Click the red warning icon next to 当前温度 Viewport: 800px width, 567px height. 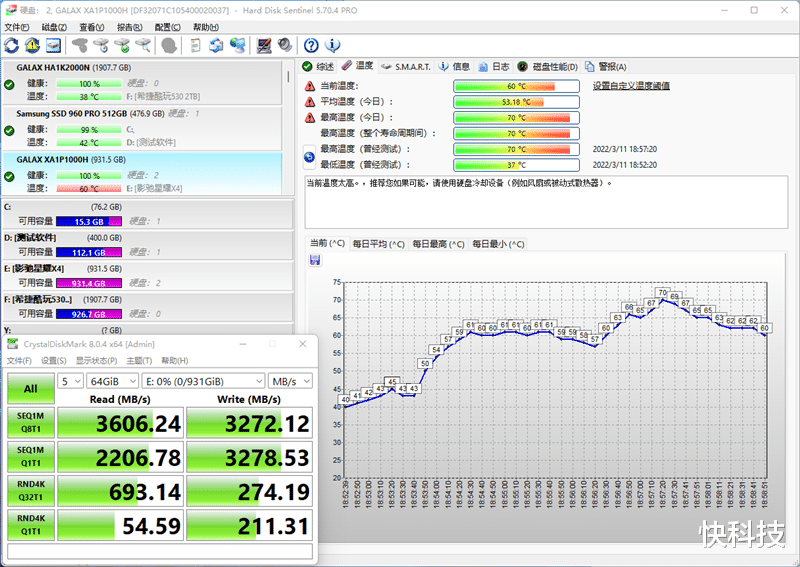(x=310, y=86)
